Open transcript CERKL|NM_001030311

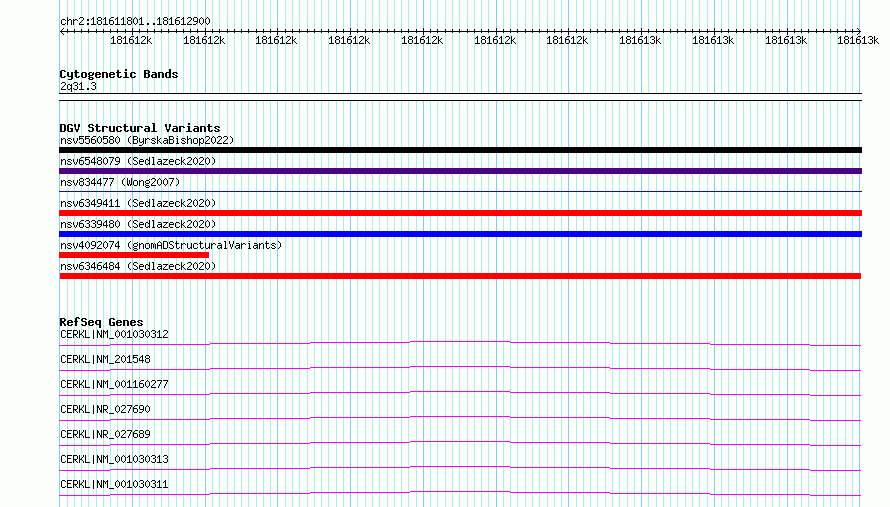[114, 484]
